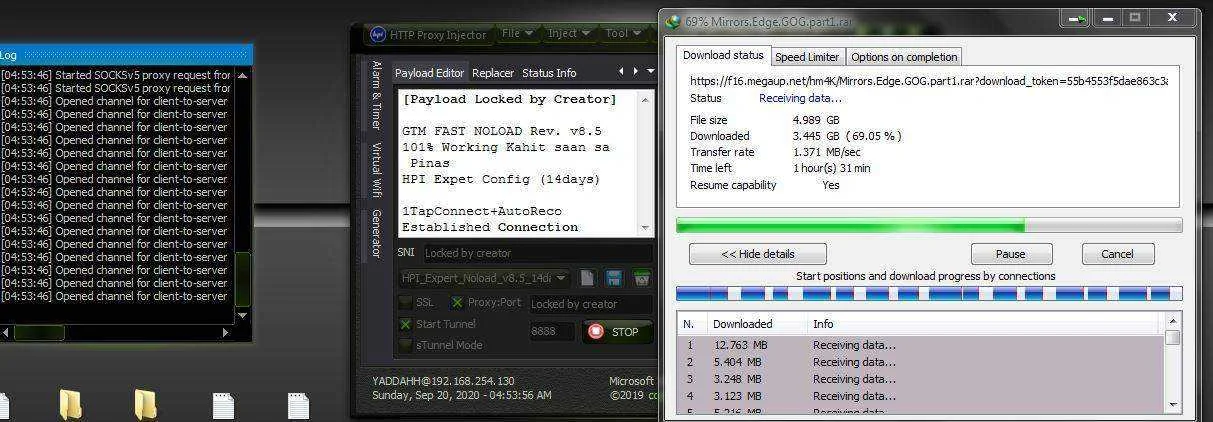Click the STOP button to stop the tunnel

point(617,331)
